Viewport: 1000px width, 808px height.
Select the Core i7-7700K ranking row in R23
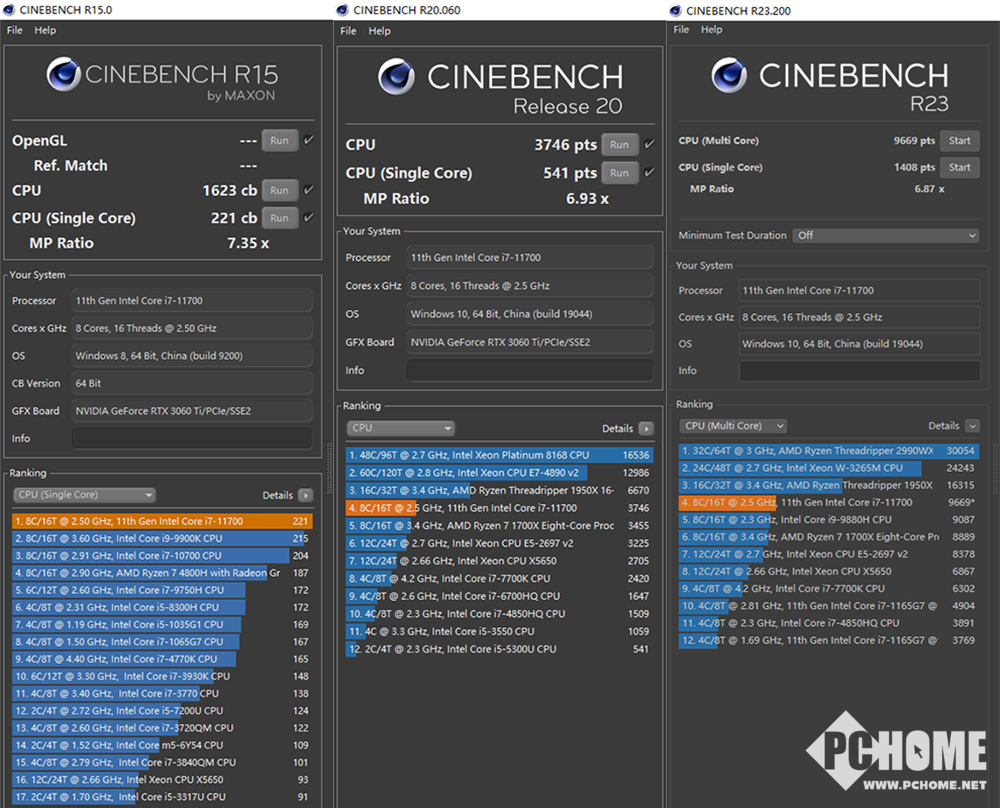[x=828, y=589]
